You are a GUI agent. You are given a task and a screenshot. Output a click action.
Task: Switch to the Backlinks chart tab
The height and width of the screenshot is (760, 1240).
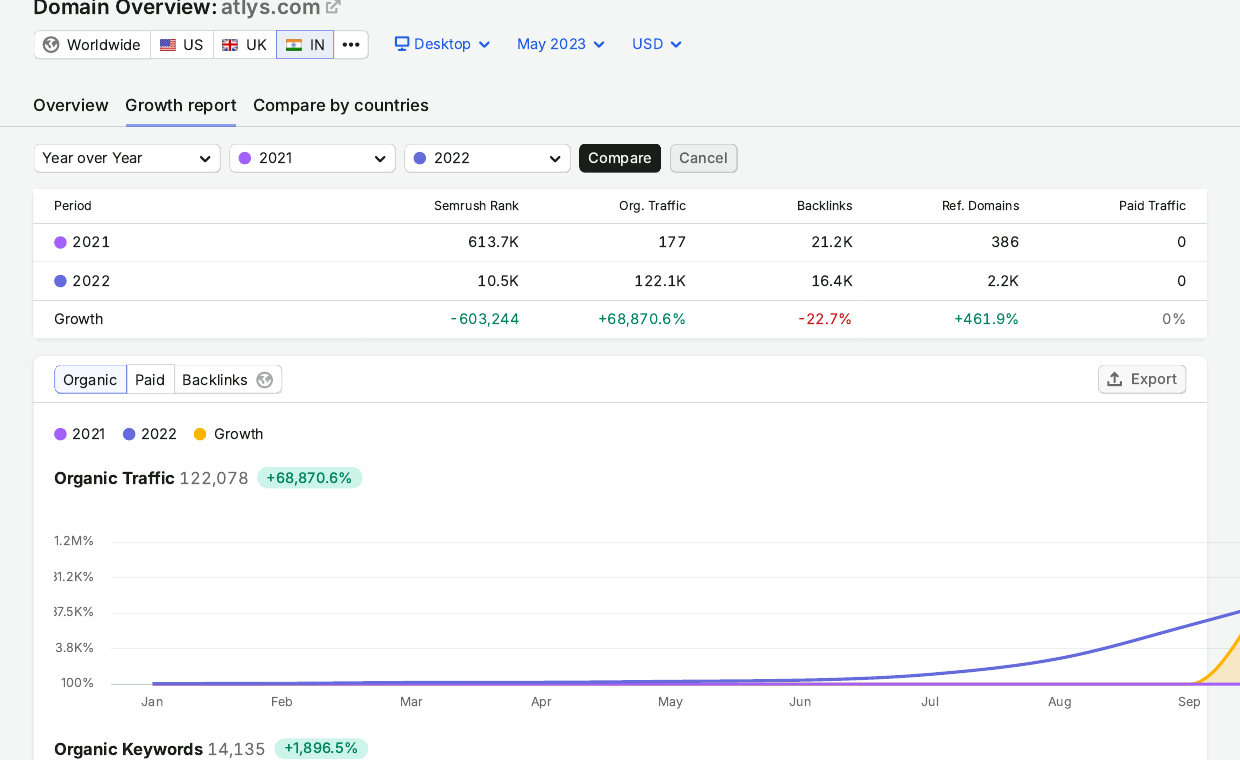point(228,380)
